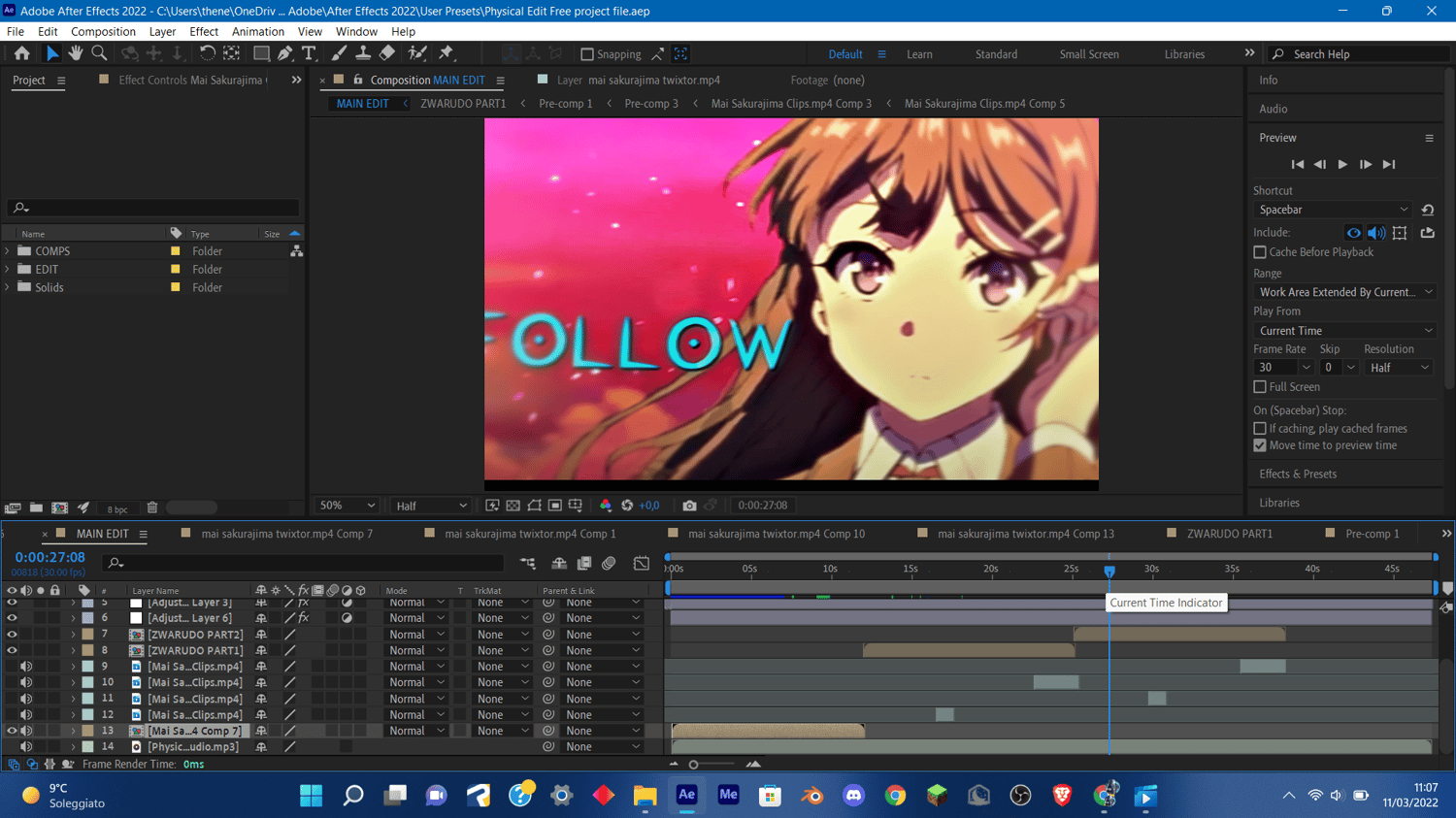
Task: Open the Composition Mini-Flowchart icon
Action: tap(528, 563)
